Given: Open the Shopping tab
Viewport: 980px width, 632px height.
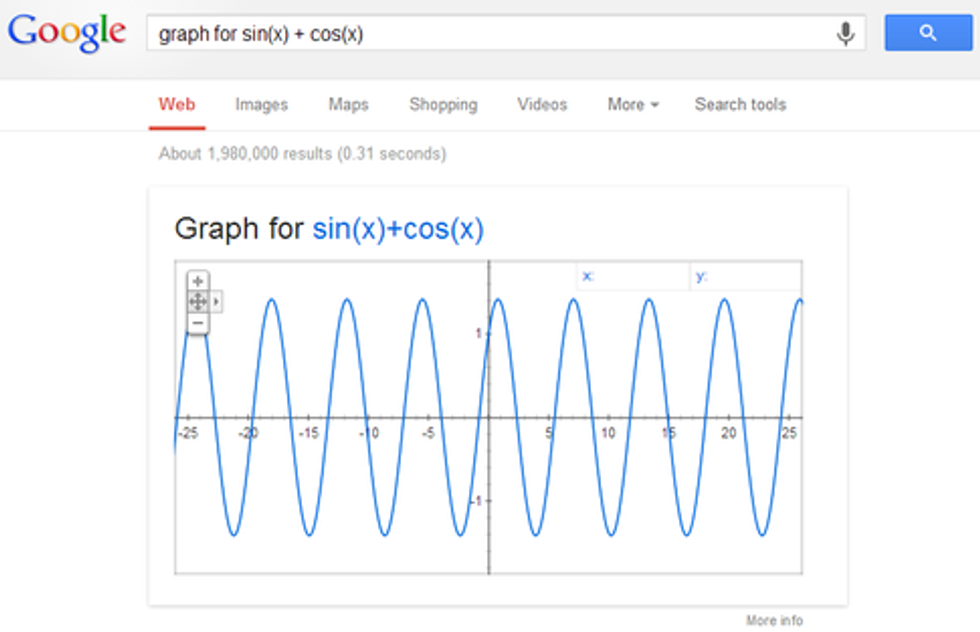Looking at the screenshot, I should [x=443, y=104].
